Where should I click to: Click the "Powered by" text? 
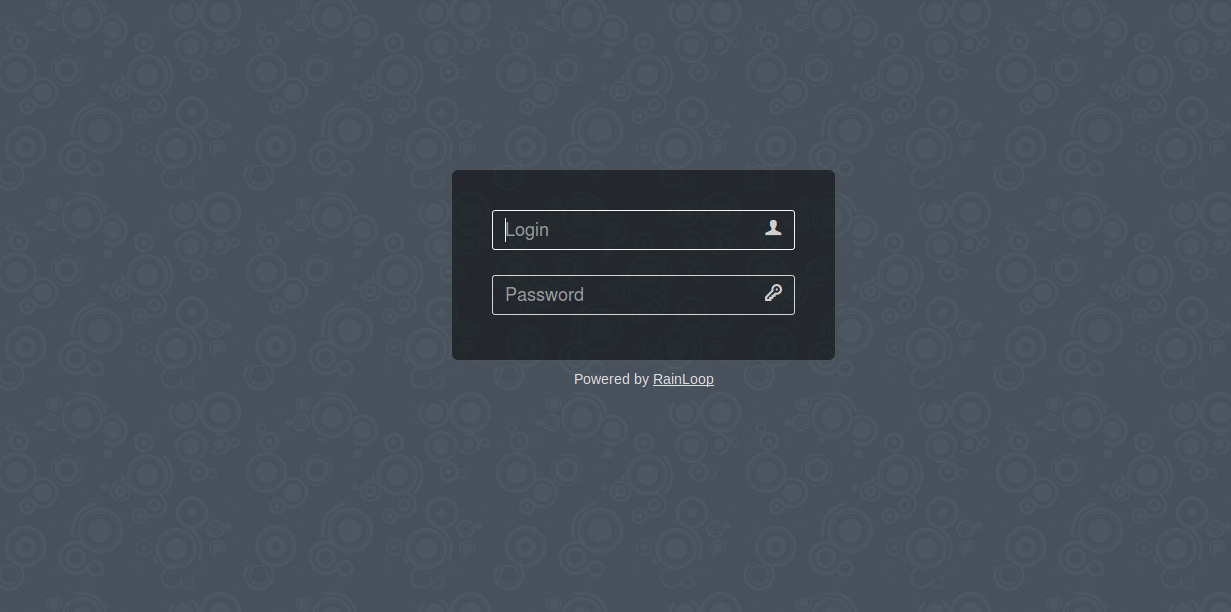point(611,379)
